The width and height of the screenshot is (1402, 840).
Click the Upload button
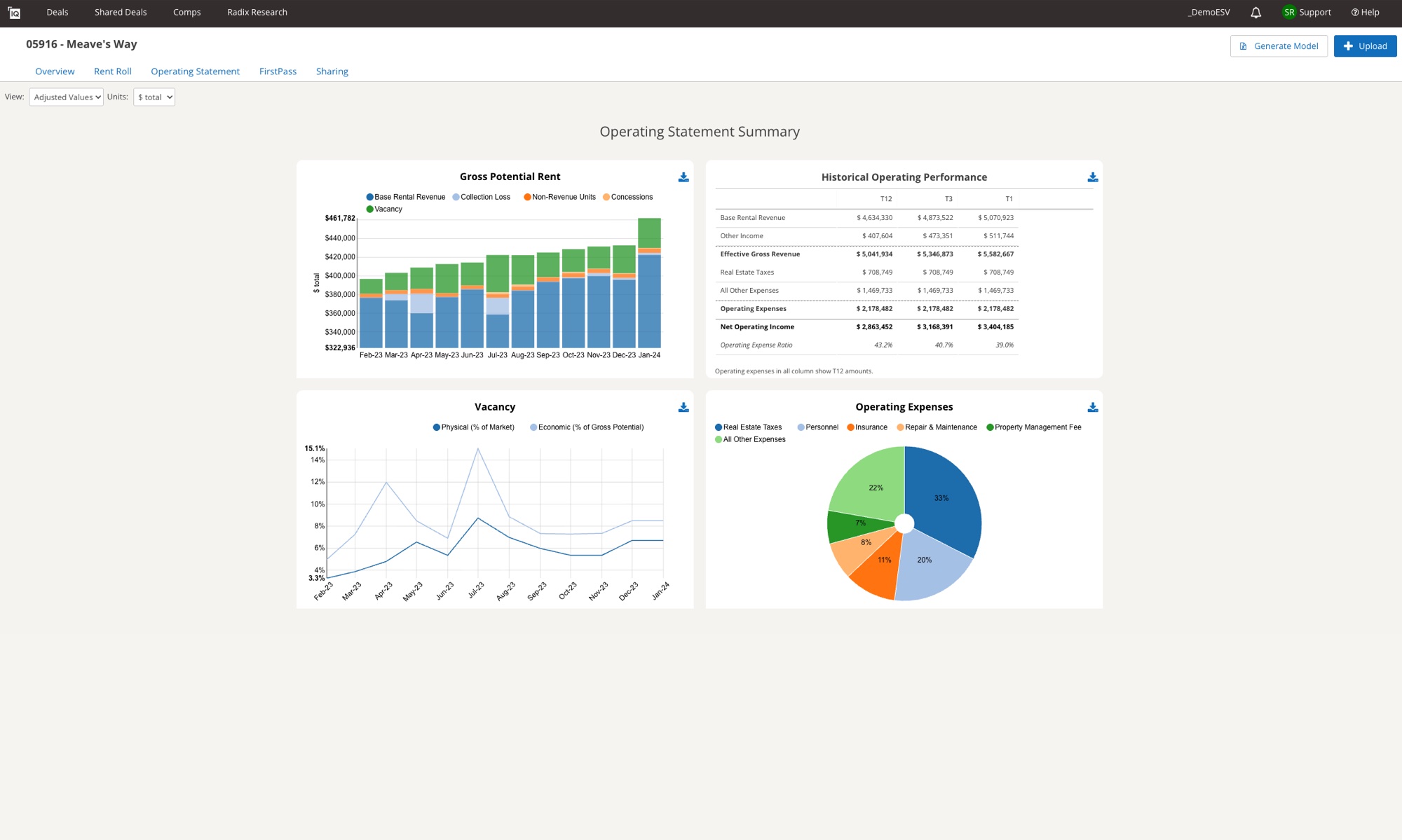1365,46
